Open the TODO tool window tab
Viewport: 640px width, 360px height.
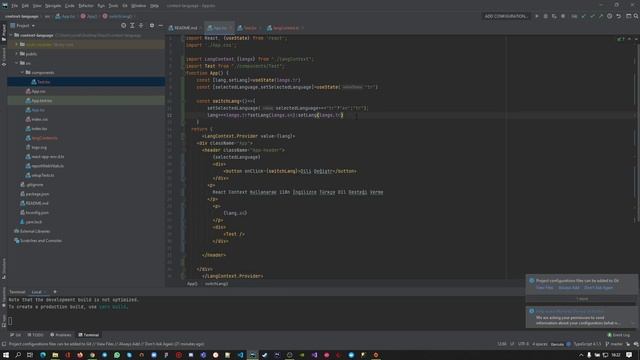(36, 335)
